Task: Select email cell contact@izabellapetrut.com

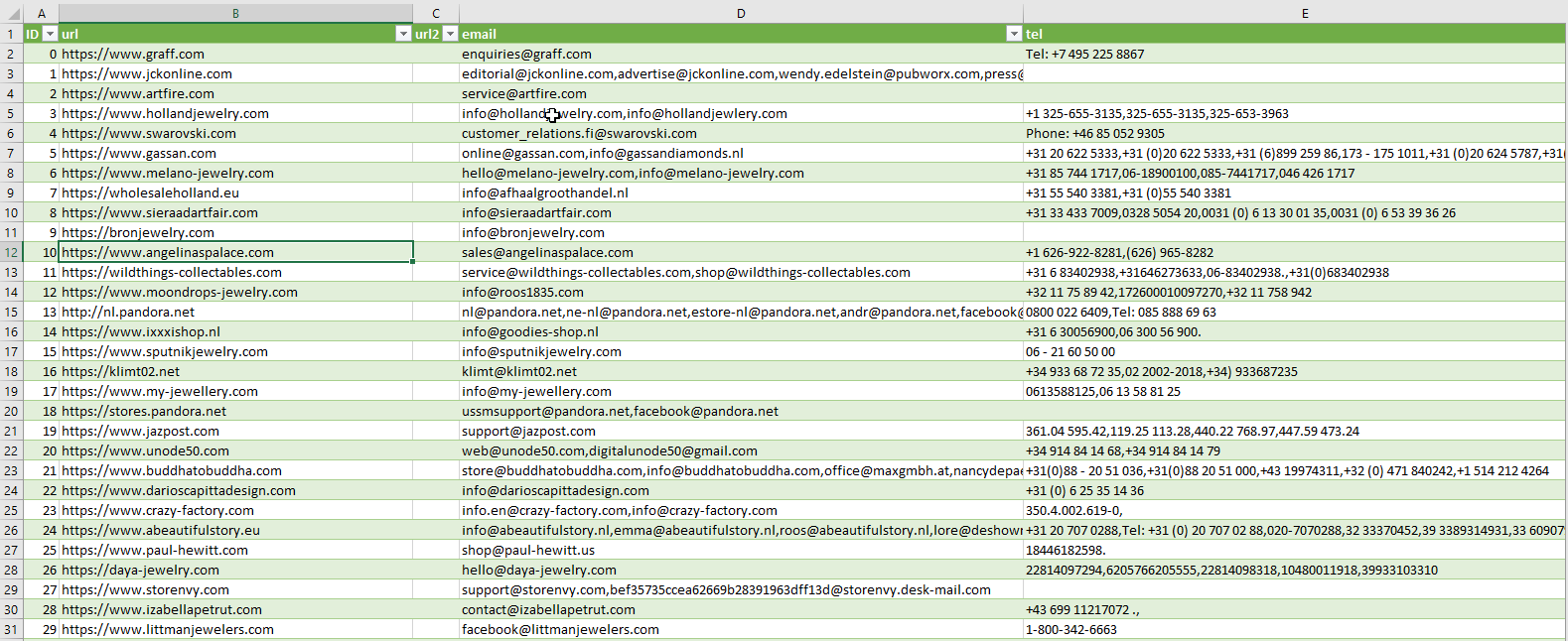Action: 741,609
